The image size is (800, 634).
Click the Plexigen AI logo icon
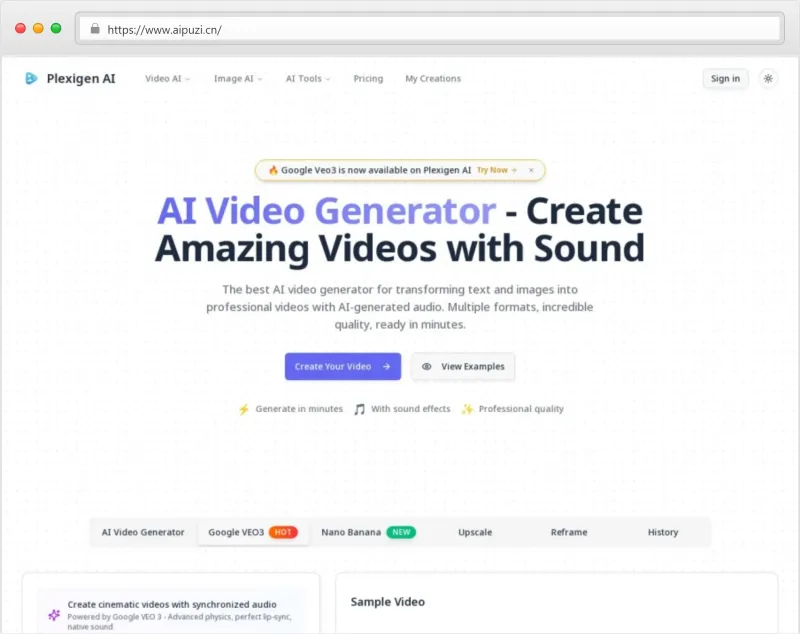click(x=31, y=79)
